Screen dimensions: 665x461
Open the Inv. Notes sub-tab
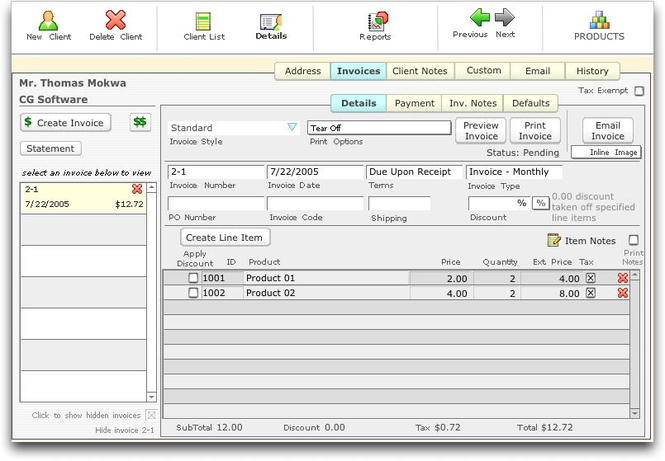(x=472, y=103)
